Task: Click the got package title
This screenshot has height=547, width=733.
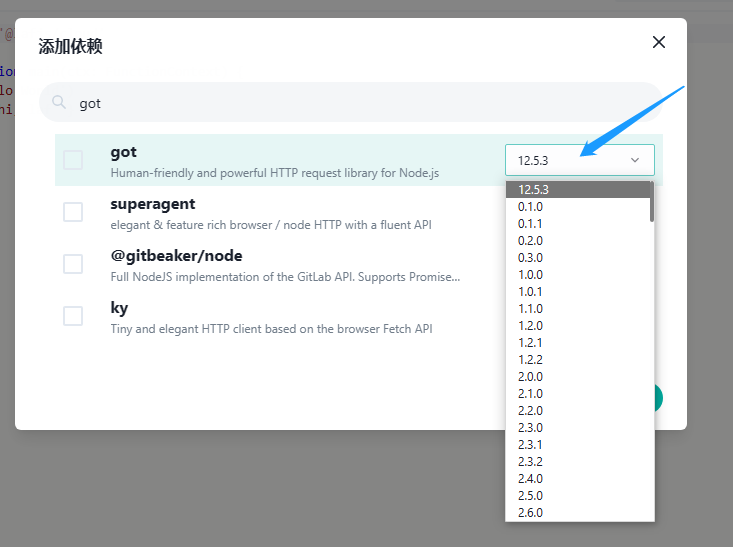Action: (124, 152)
